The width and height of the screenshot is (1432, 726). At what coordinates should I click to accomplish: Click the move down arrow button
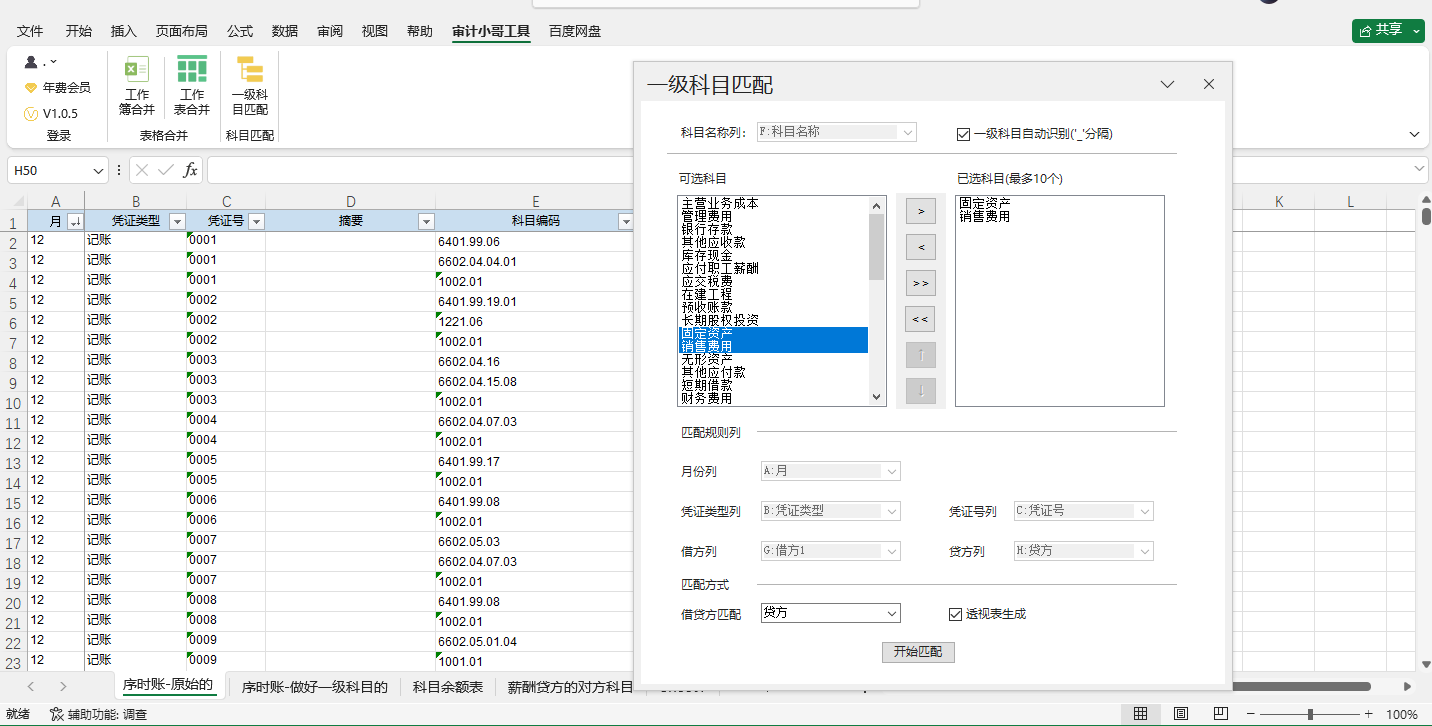[920, 391]
